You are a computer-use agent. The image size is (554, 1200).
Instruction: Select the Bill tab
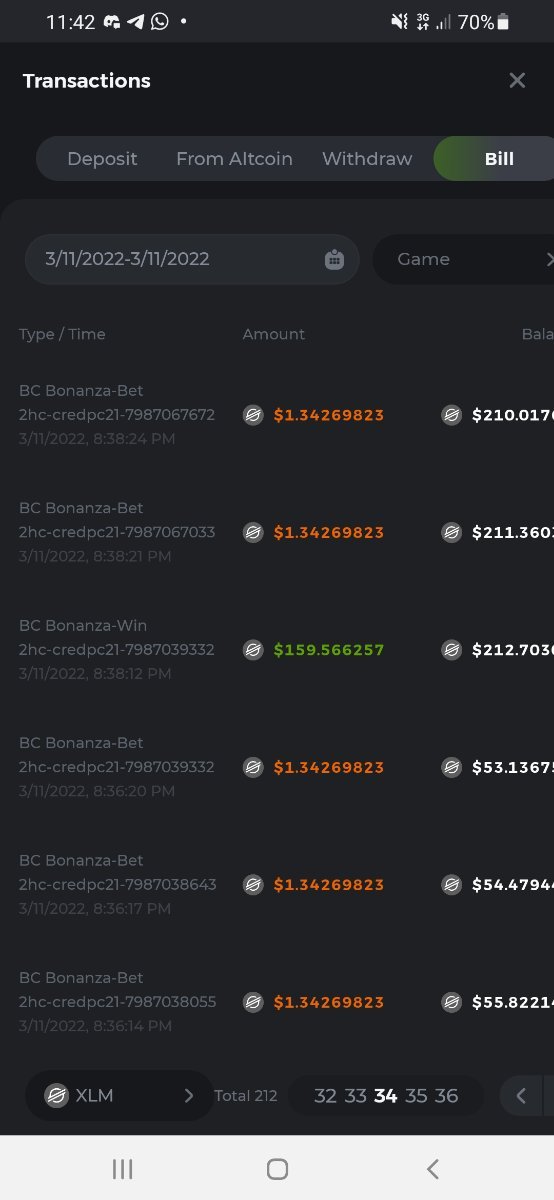click(497, 159)
